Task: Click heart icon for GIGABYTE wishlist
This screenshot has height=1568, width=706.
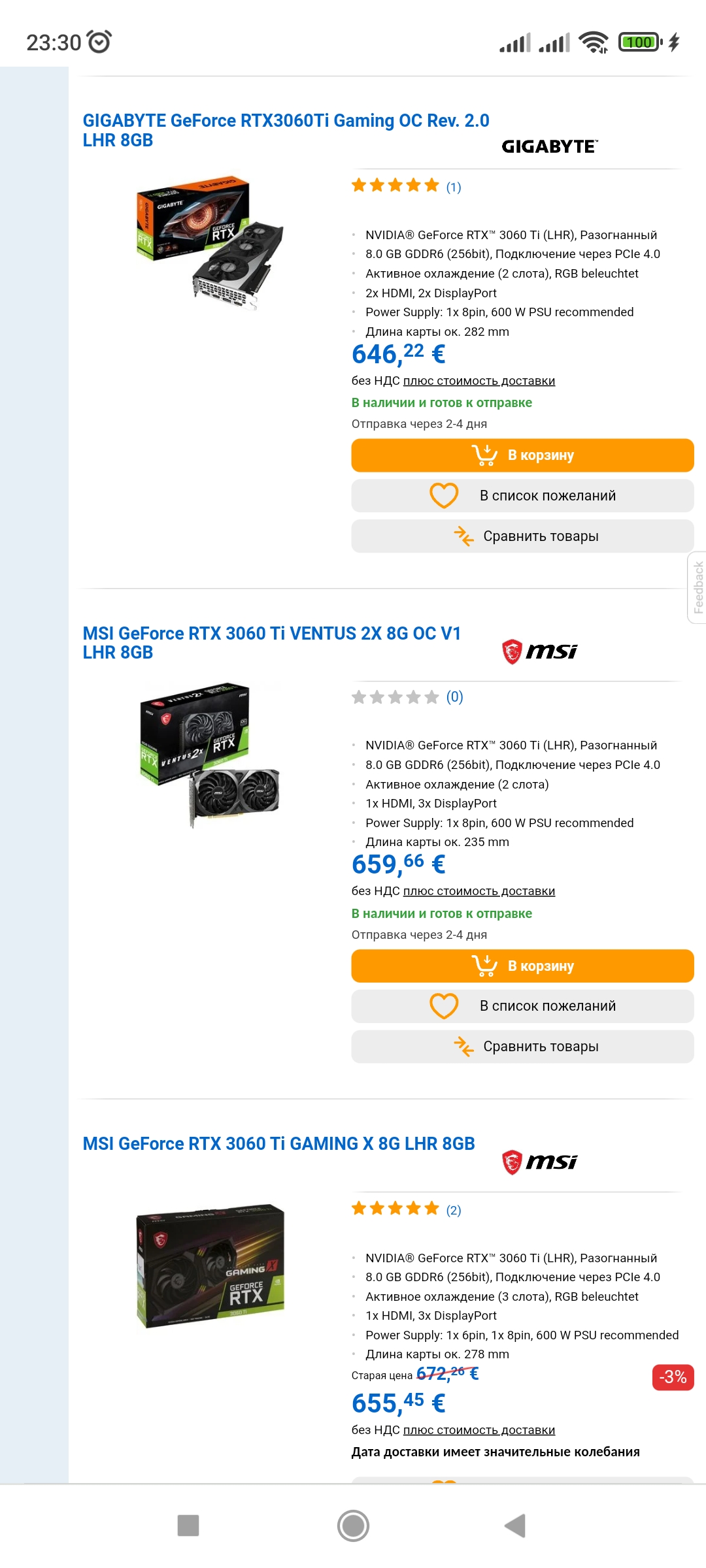Action: [444, 496]
